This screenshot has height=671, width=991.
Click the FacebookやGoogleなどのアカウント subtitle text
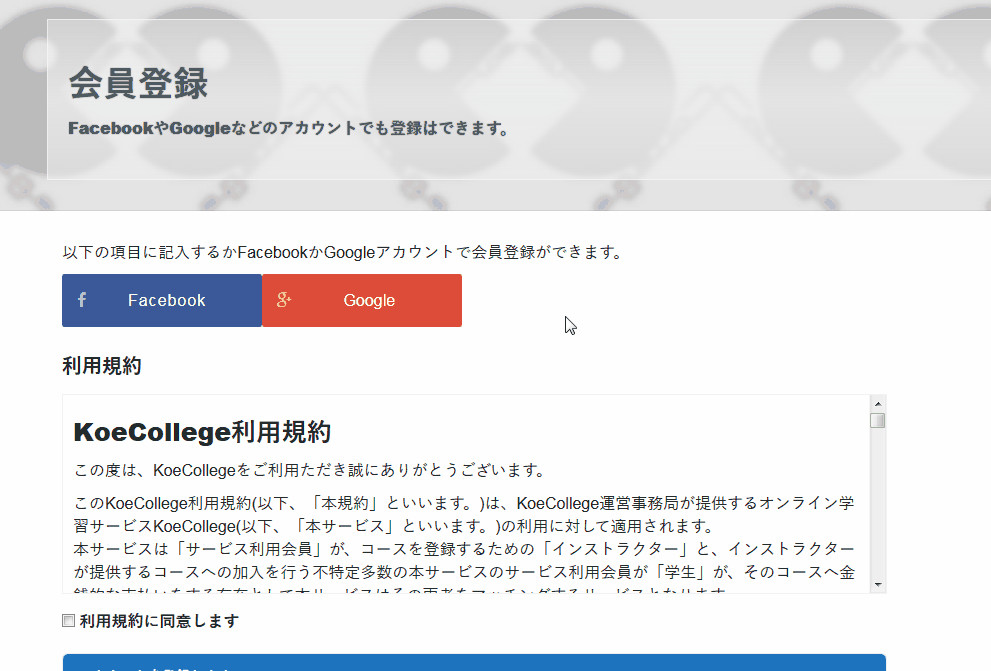[x=288, y=128]
